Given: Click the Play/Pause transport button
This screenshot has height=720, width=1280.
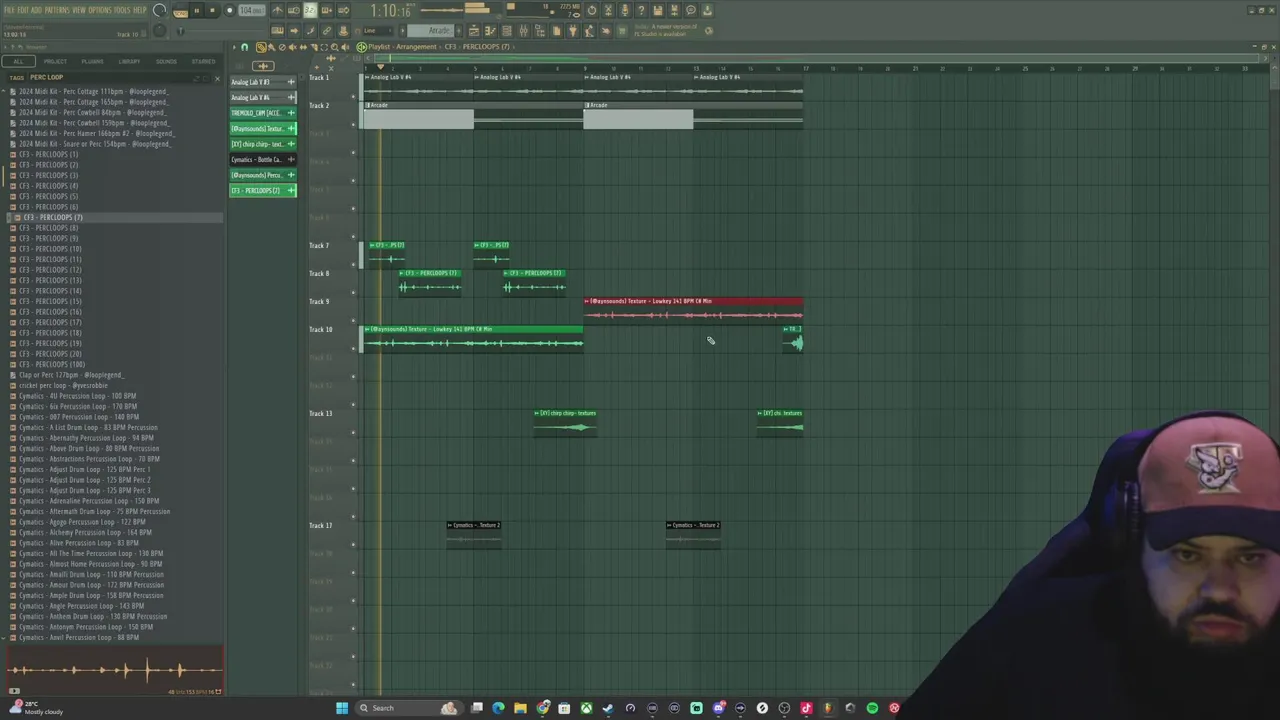Looking at the screenshot, I should [x=196, y=11].
